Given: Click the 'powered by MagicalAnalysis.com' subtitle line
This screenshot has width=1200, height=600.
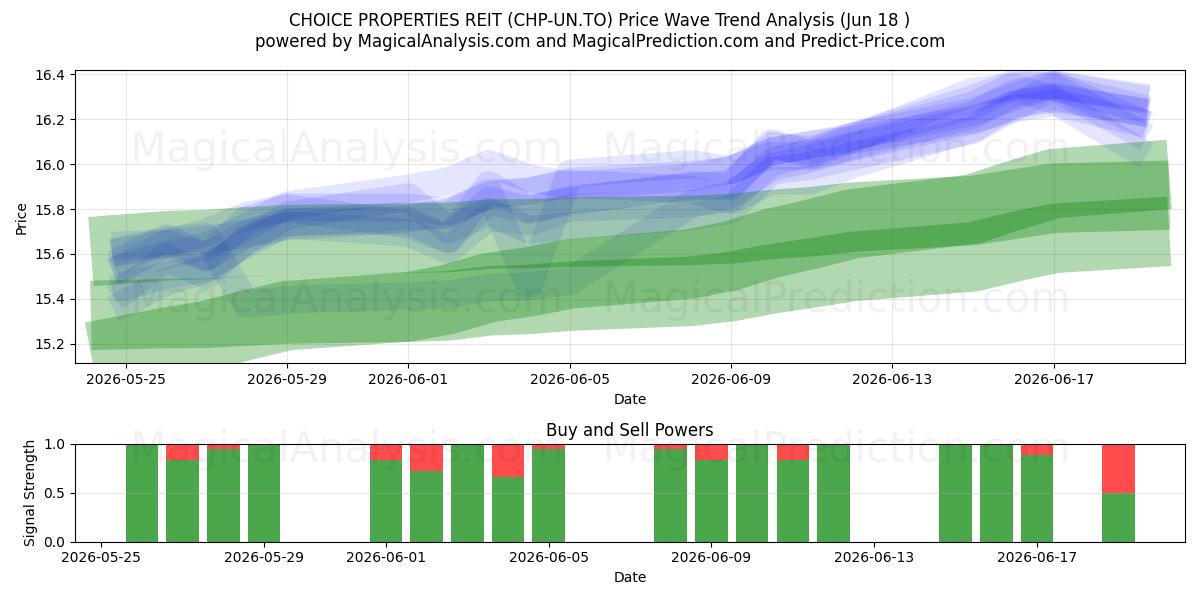Looking at the screenshot, I should pyautogui.click(x=600, y=41).
